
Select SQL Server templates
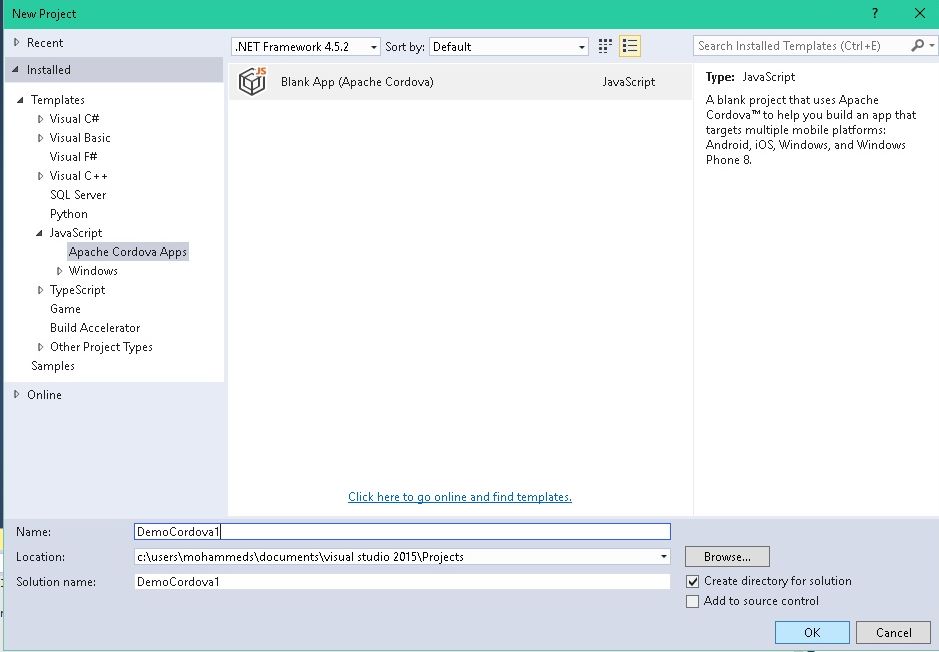pyautogui.click(x=78, y=195)
